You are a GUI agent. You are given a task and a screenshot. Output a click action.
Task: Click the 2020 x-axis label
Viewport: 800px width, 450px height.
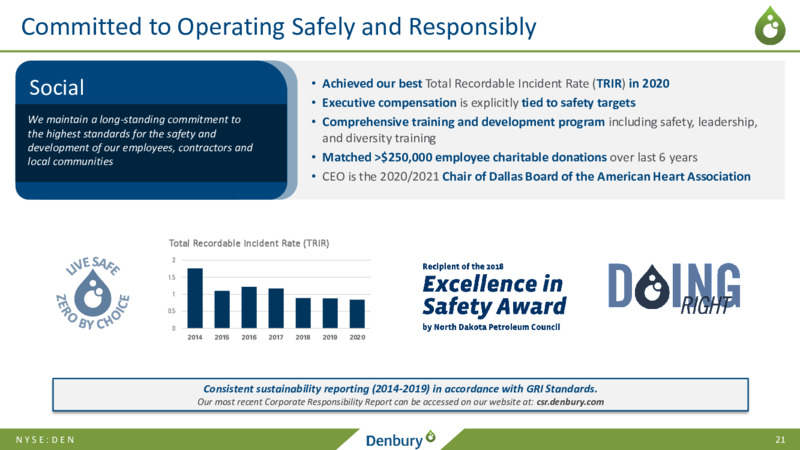tap(357, 337)
